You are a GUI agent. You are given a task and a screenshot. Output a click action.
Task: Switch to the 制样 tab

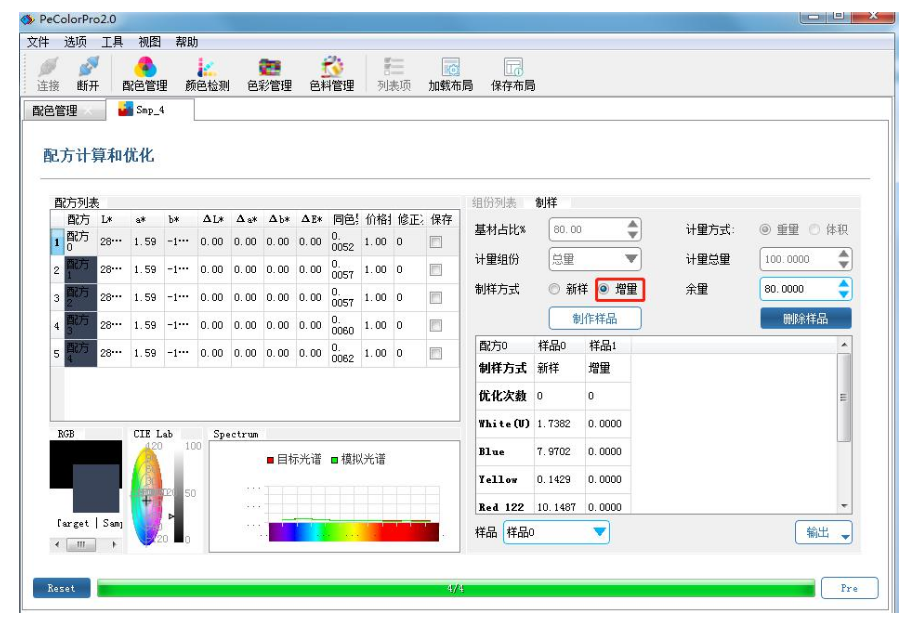pyautogui.click(x=546, y=203)
